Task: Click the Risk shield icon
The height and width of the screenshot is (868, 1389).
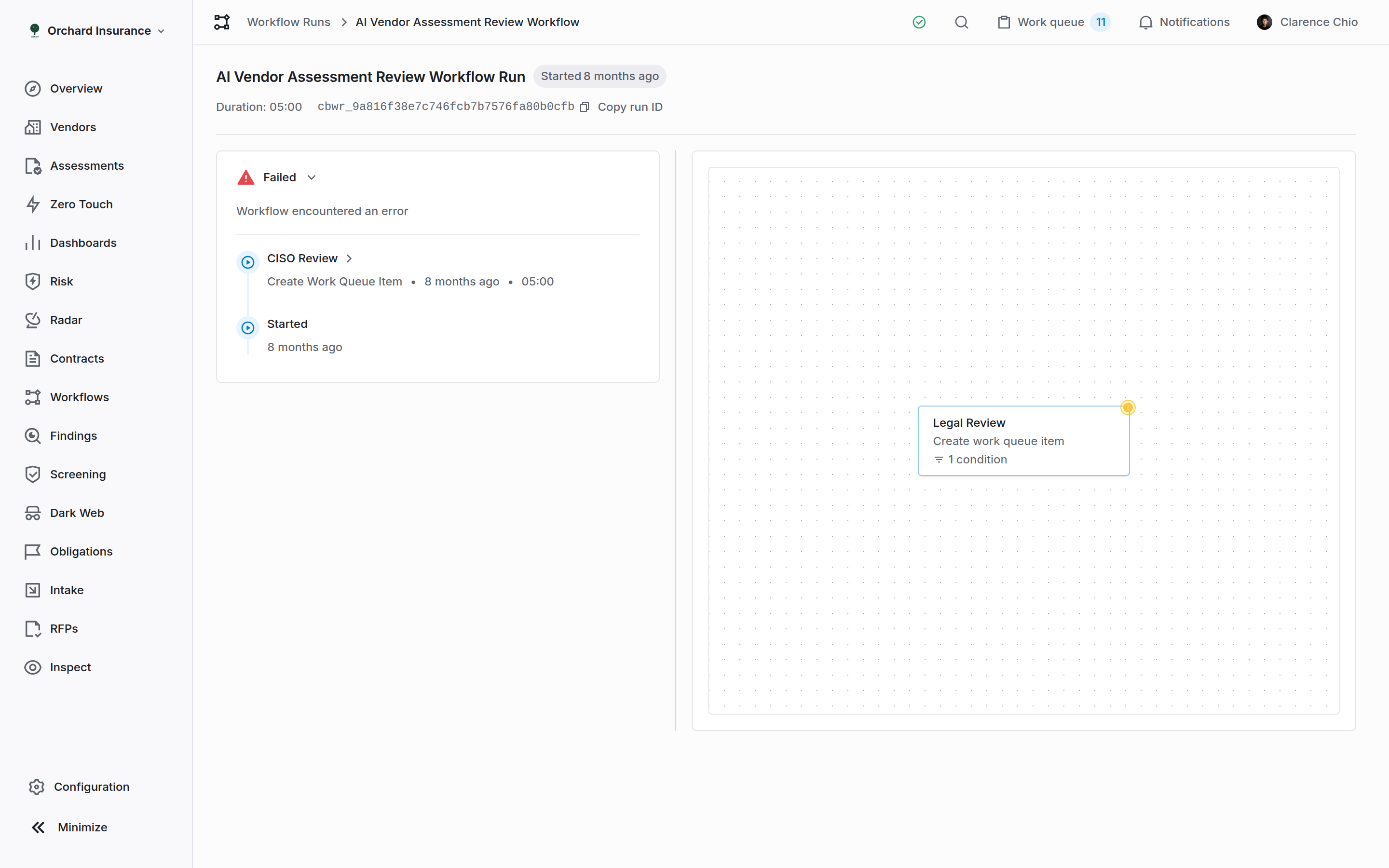Action: (33, 281)
